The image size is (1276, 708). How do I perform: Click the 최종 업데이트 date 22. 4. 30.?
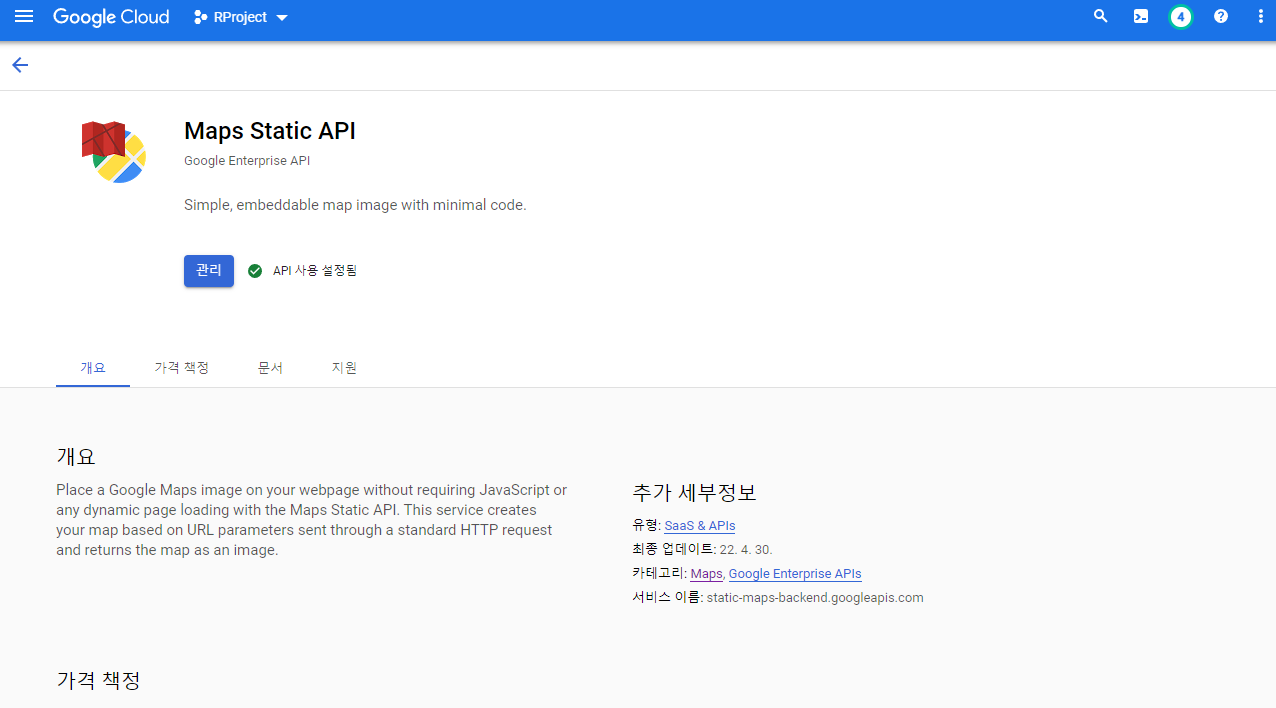tap(746, 550)
